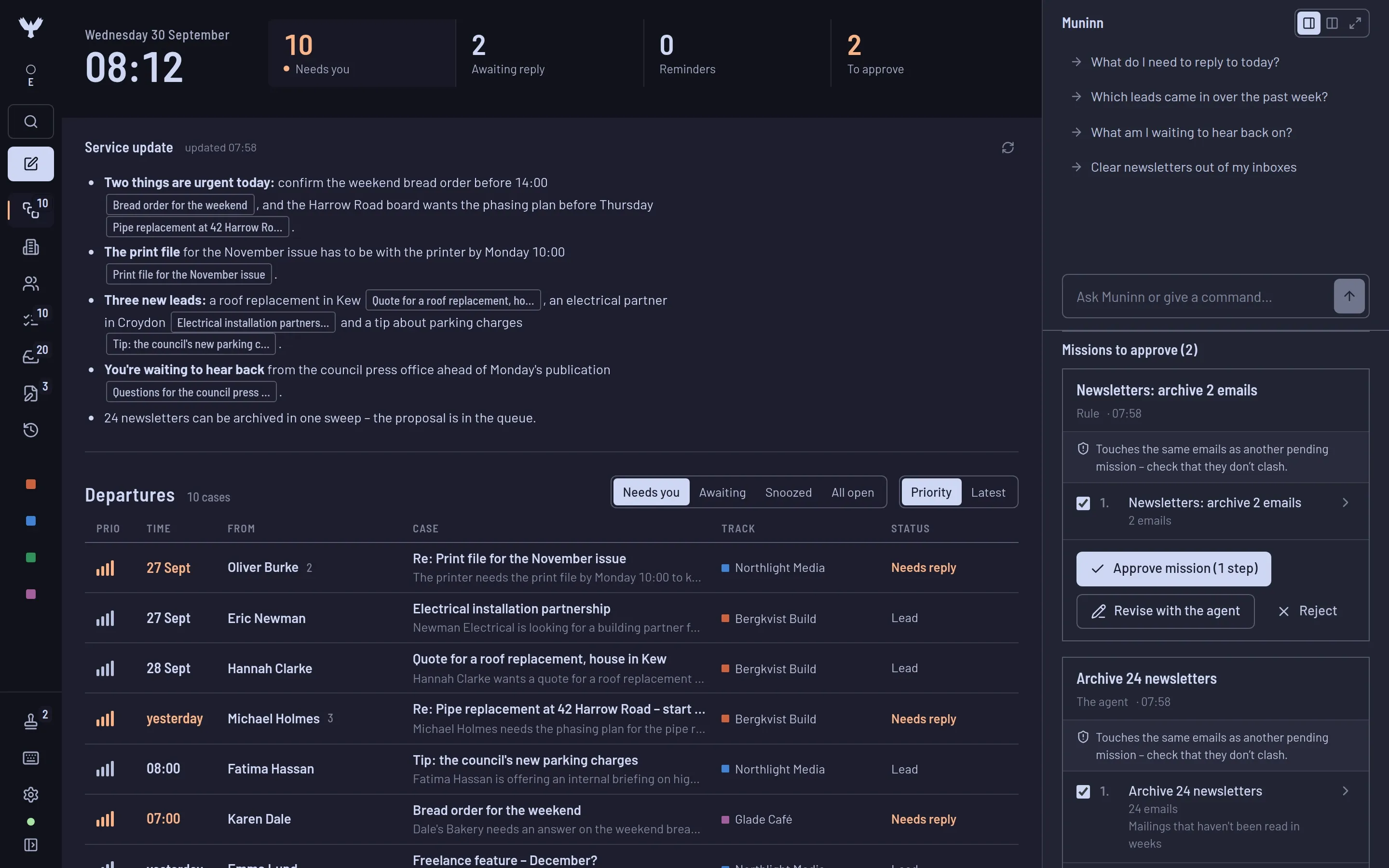
Task: Open the Print file for the November issue chip
Action: pyautogui.click(x=189, y=274)
